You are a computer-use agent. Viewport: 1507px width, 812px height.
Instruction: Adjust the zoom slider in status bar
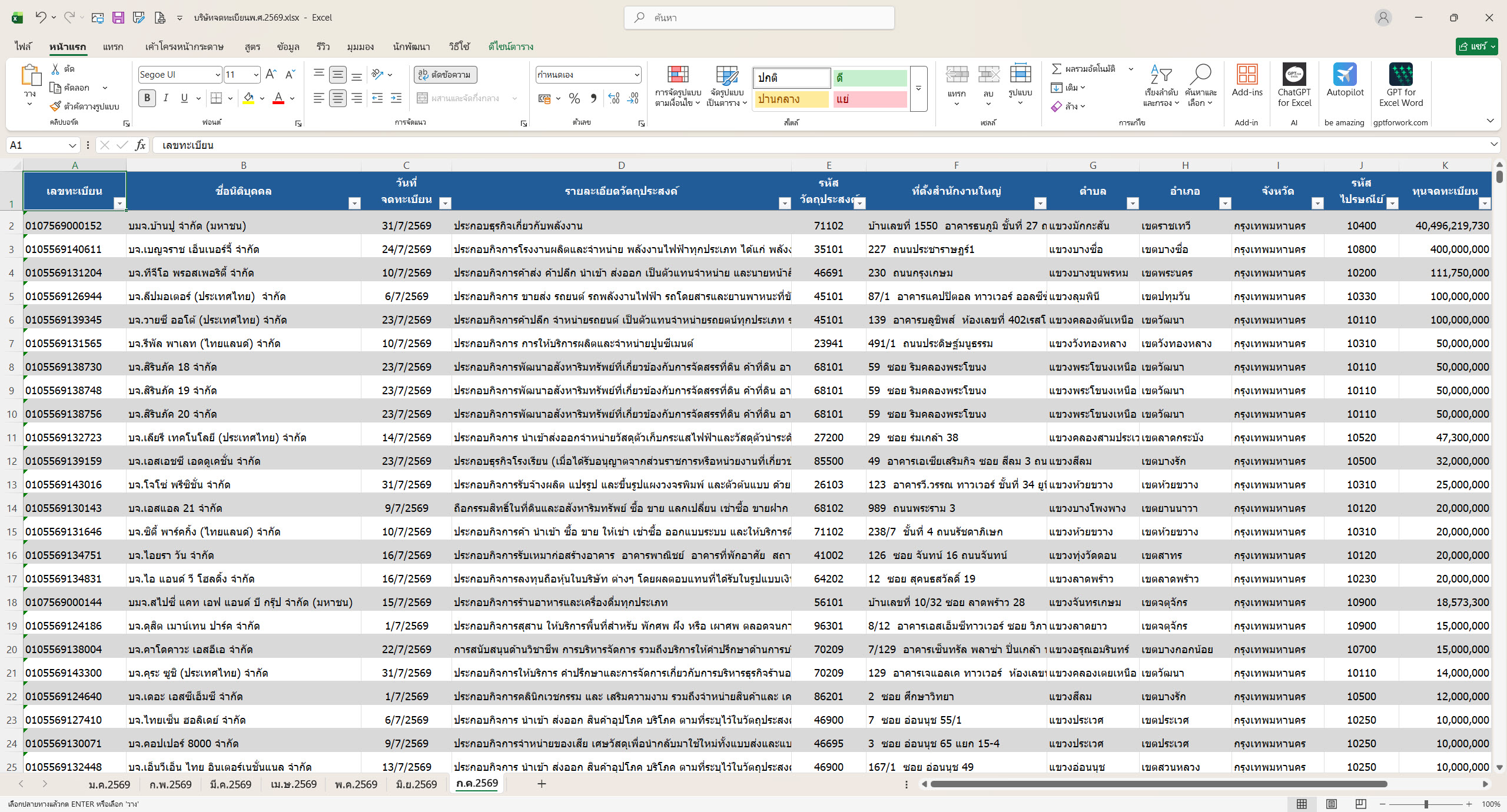[1426, 804]
